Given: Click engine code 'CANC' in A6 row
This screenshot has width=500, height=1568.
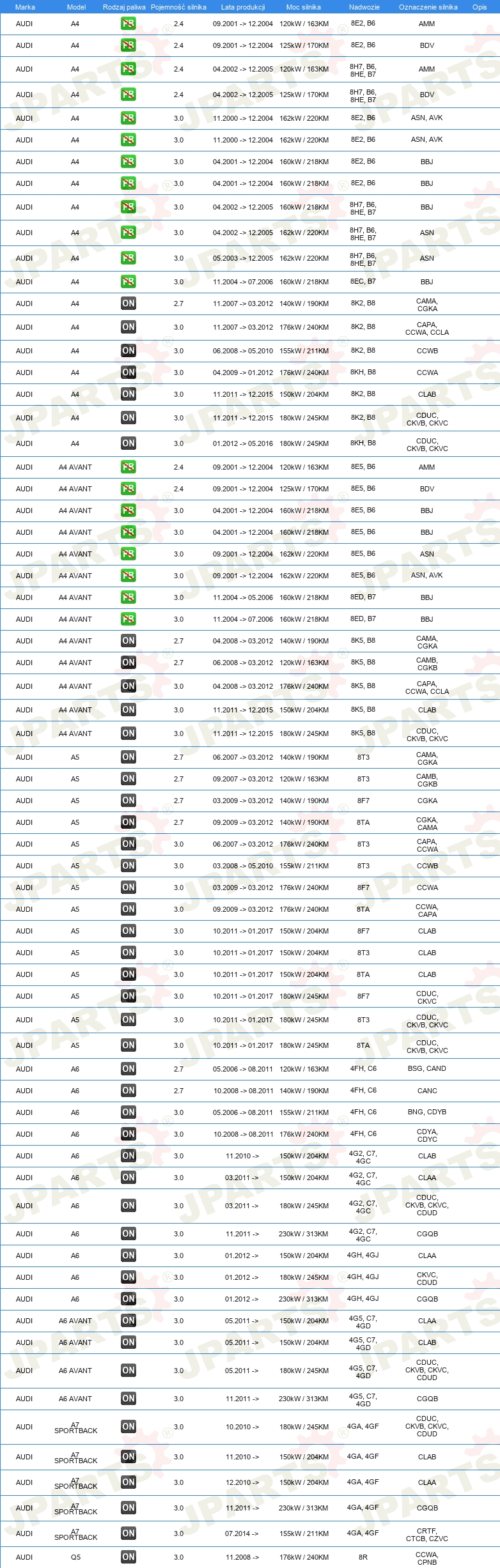Looking at the screenshot, I should tap(427, 1091).
